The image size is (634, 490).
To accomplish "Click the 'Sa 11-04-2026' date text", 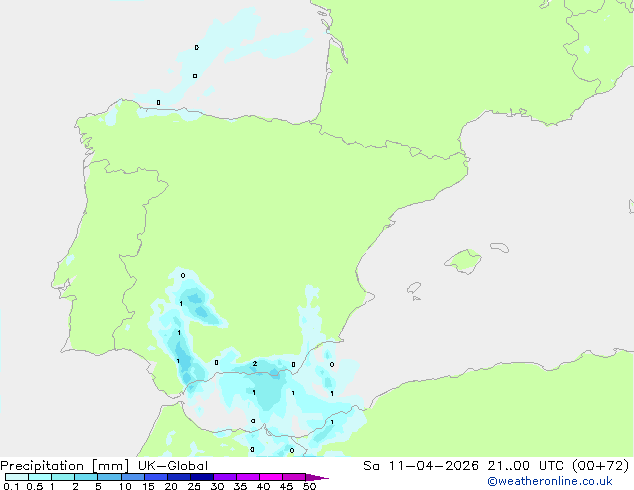I will (421, 466).
